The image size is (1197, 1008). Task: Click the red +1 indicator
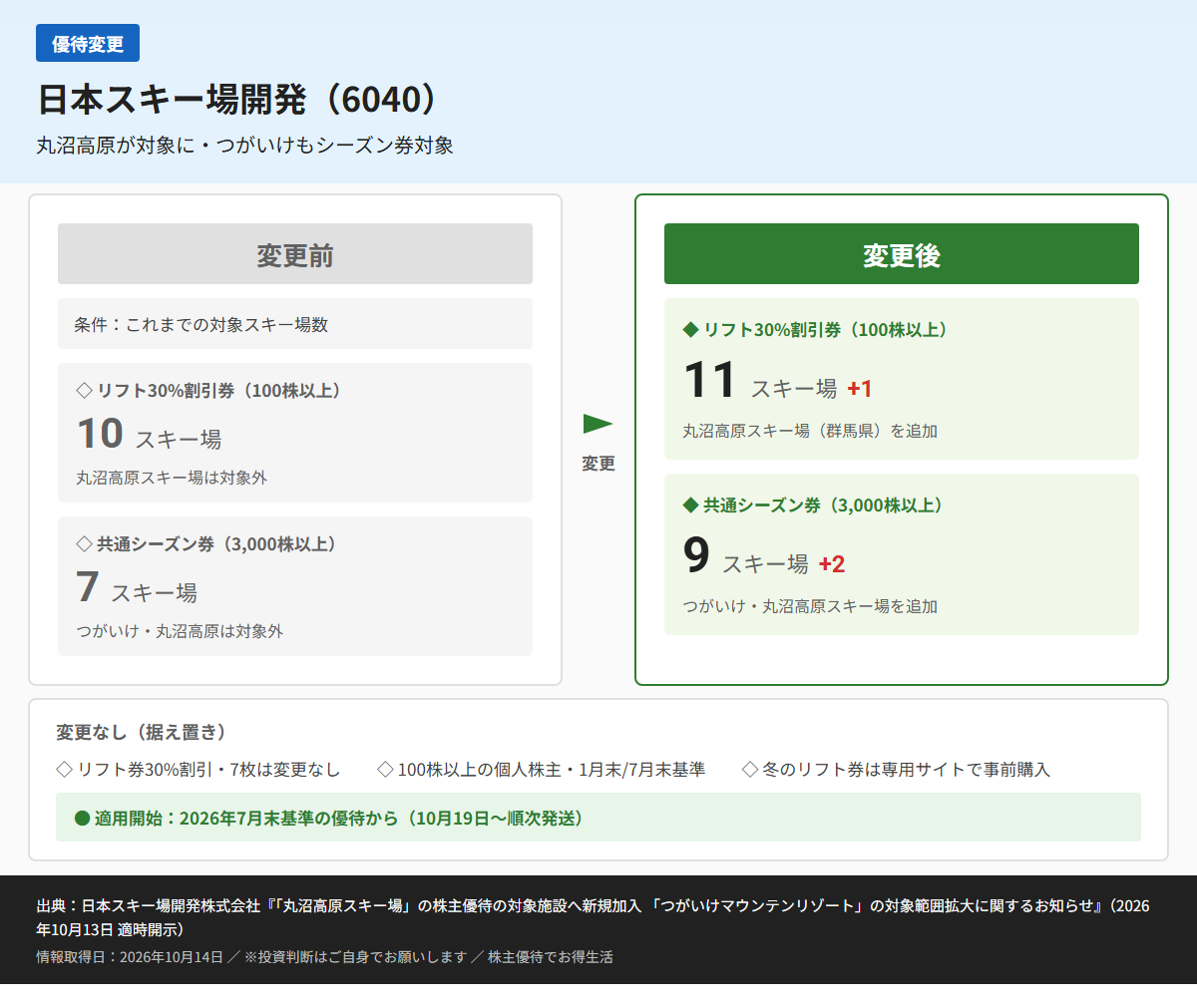pos(860,389)
